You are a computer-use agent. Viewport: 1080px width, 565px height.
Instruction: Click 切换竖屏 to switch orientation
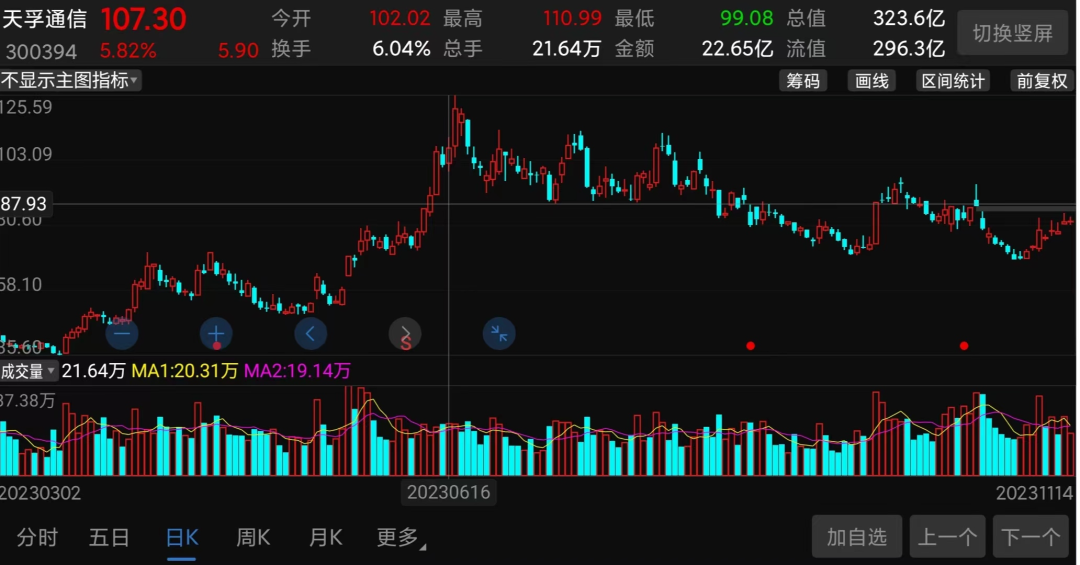click(x=1012, y=33)
